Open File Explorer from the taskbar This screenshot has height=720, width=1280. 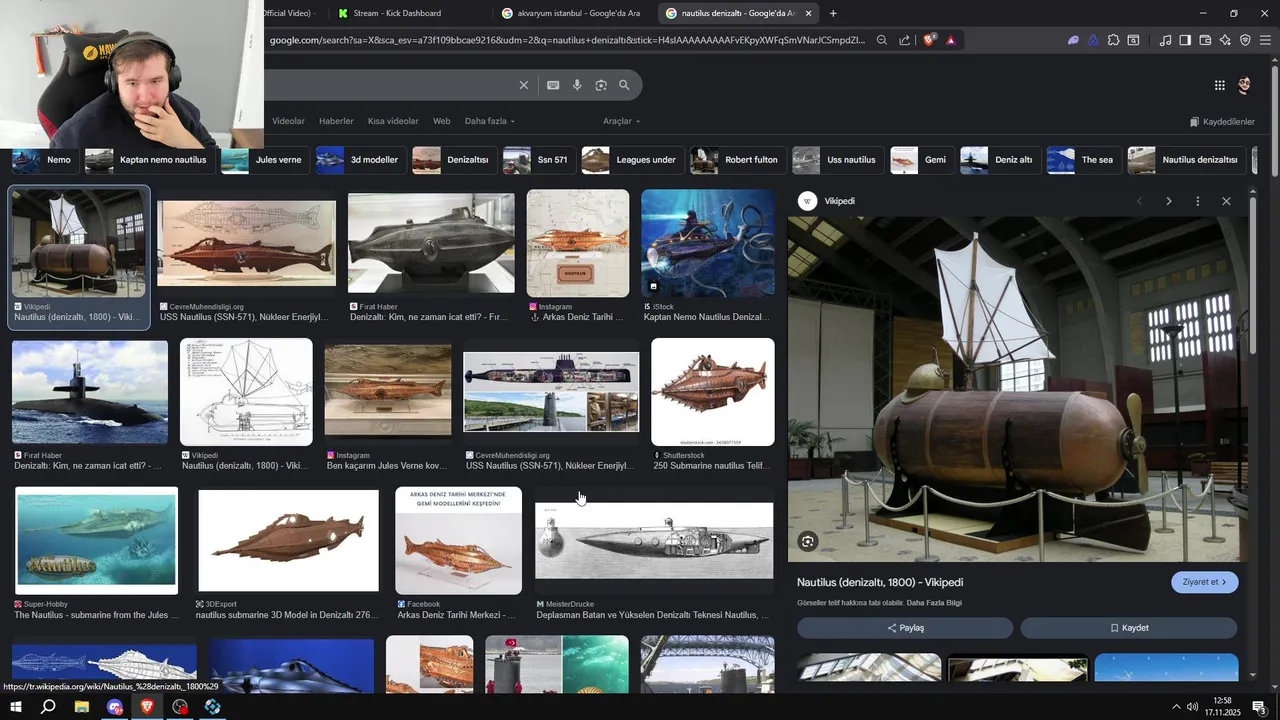point(82,707)
